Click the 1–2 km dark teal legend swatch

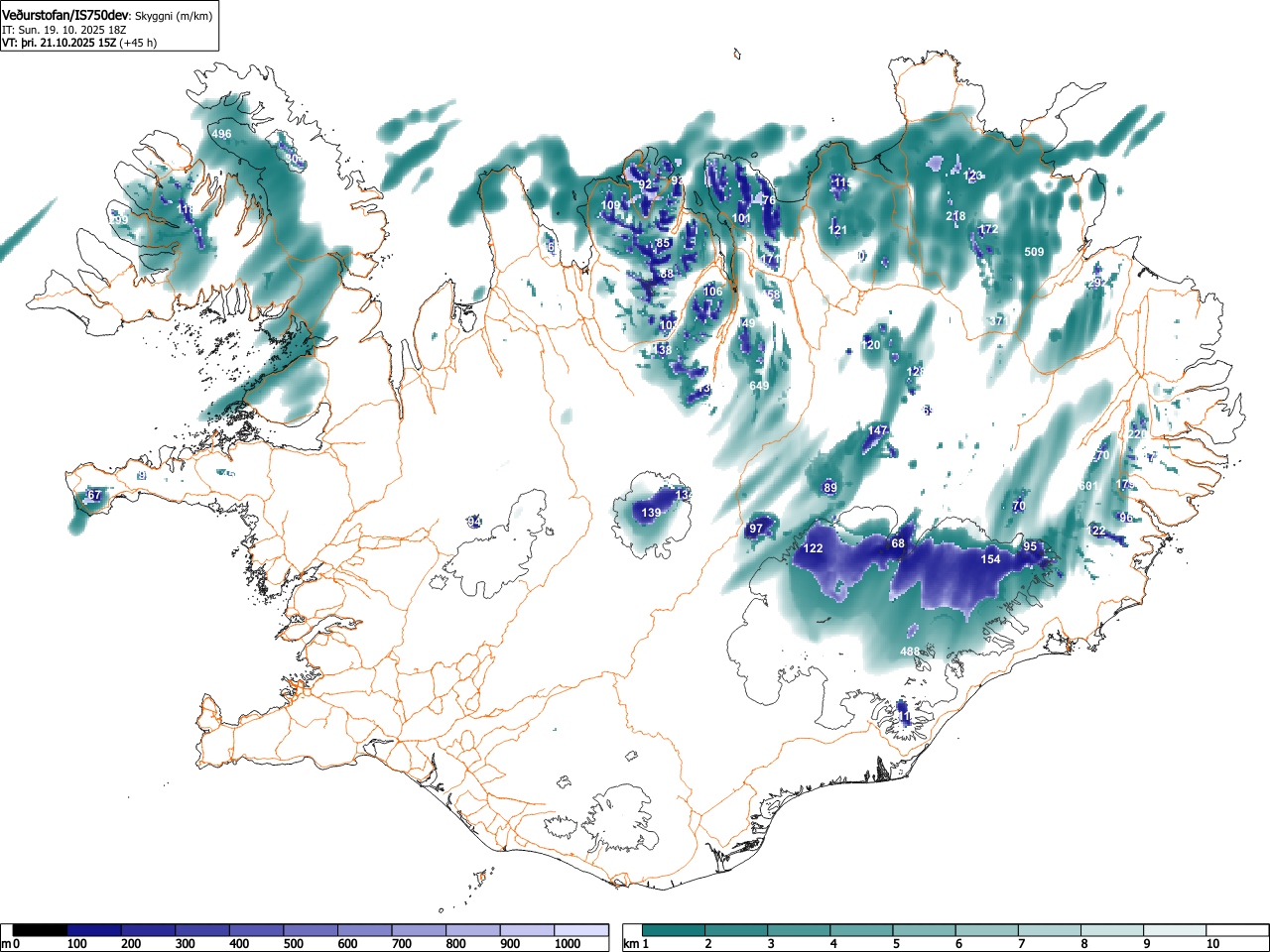click(x=676, y=930)
